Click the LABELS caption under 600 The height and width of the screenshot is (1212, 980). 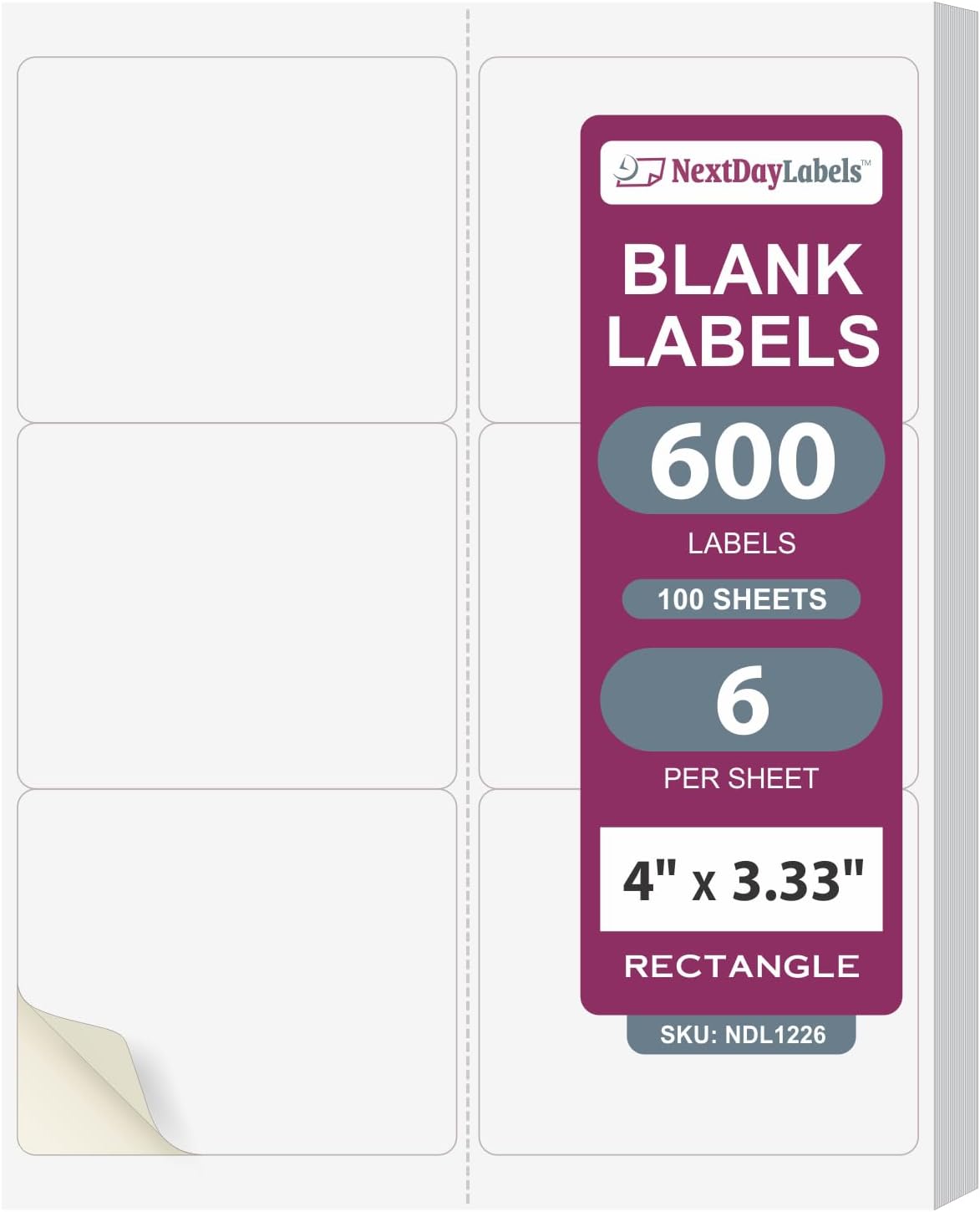pyautogui.click(x=742, y=543)
